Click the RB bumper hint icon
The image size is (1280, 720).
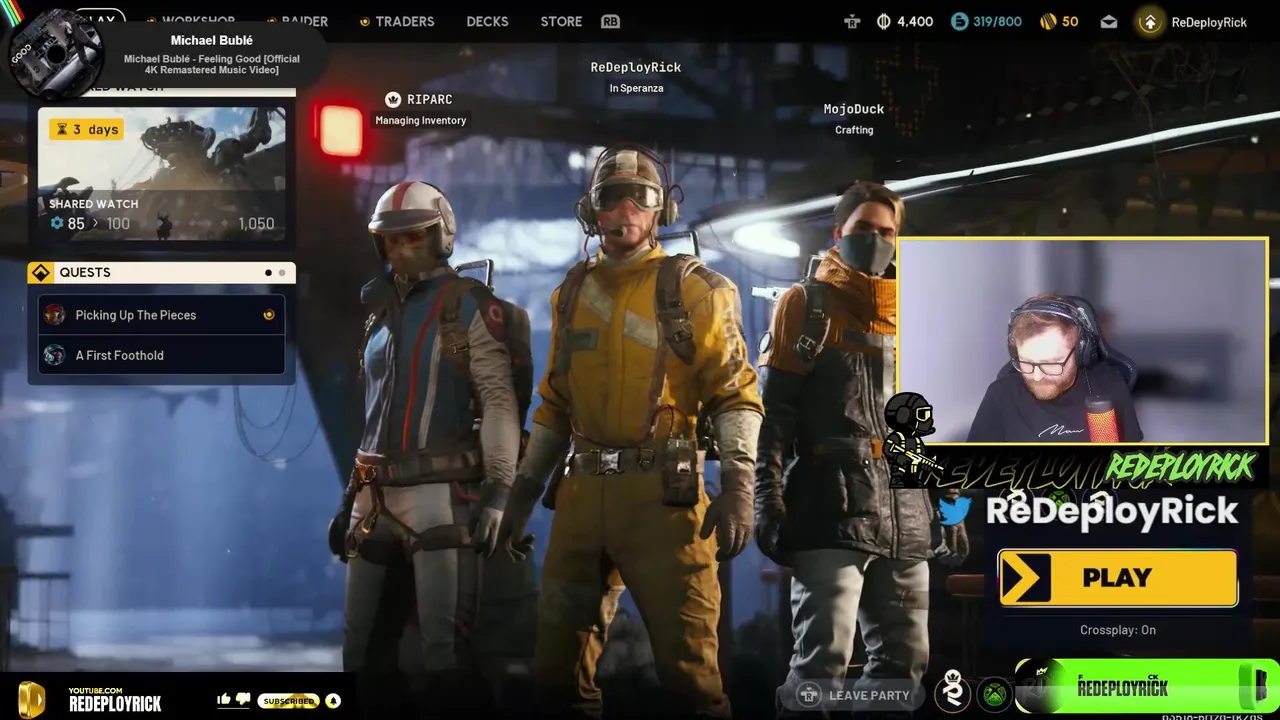tap(610, 21)
